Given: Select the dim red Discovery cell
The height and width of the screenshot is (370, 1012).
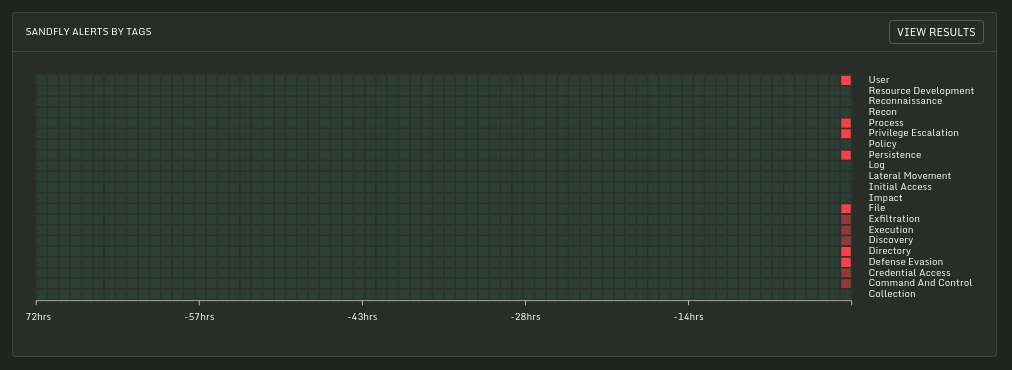Looking at the screenshot, I should coord(846,241).
